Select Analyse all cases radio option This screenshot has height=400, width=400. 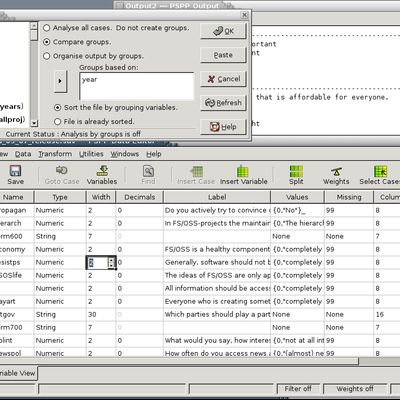(x=47, y=28)
